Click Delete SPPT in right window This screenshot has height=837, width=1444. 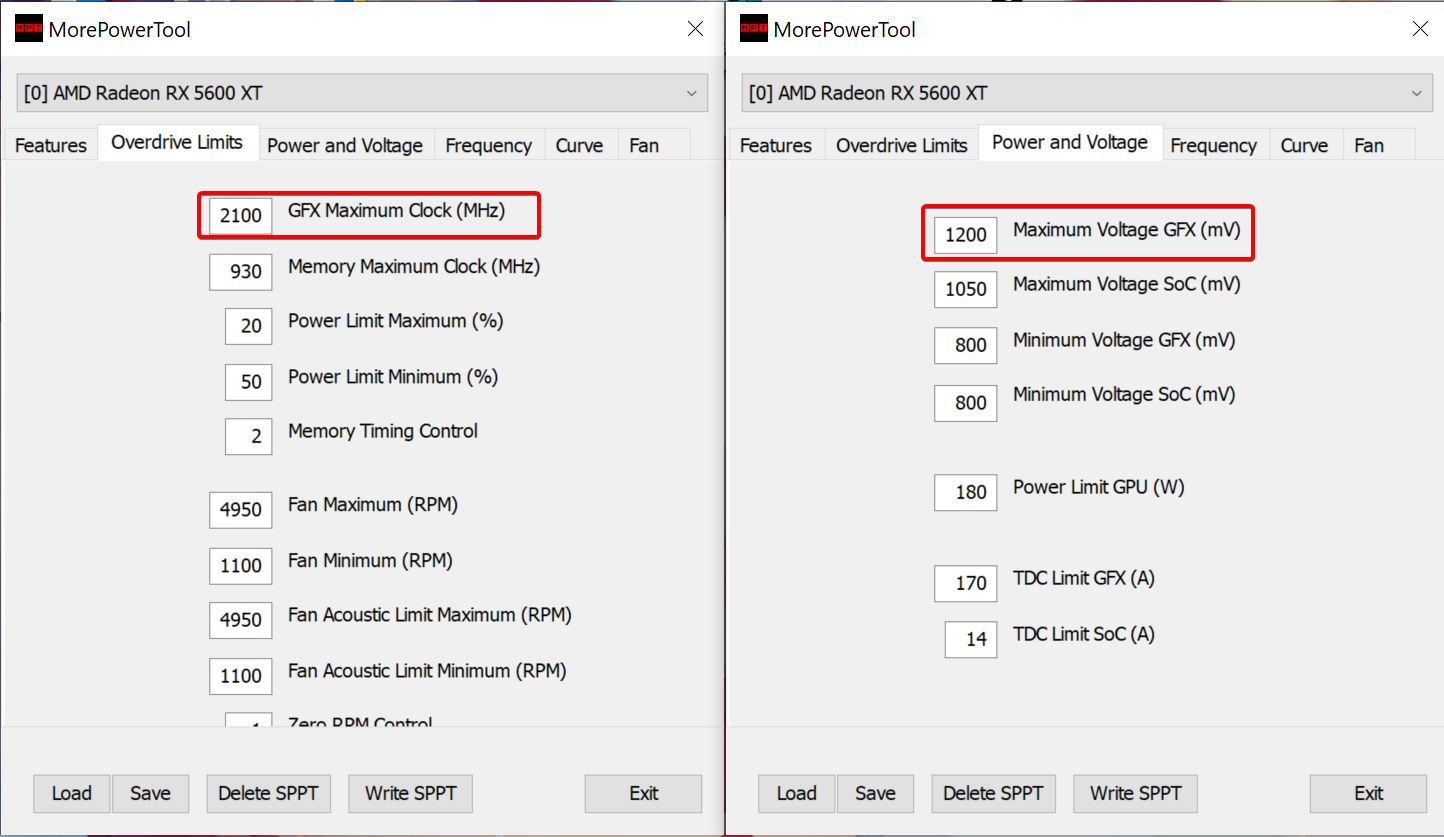[x=993, y=793]
